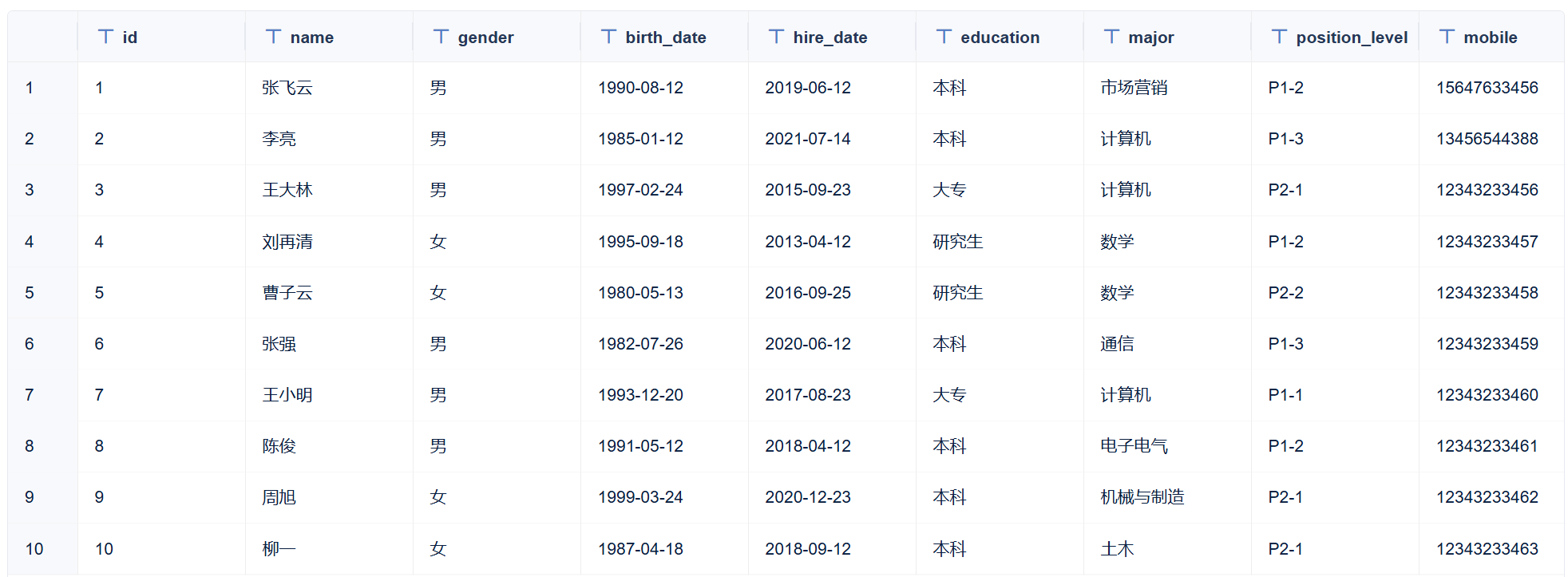Click the position_level cell P2-2
Viewport: 1568px width, 577px height.
click(1285, 293)
